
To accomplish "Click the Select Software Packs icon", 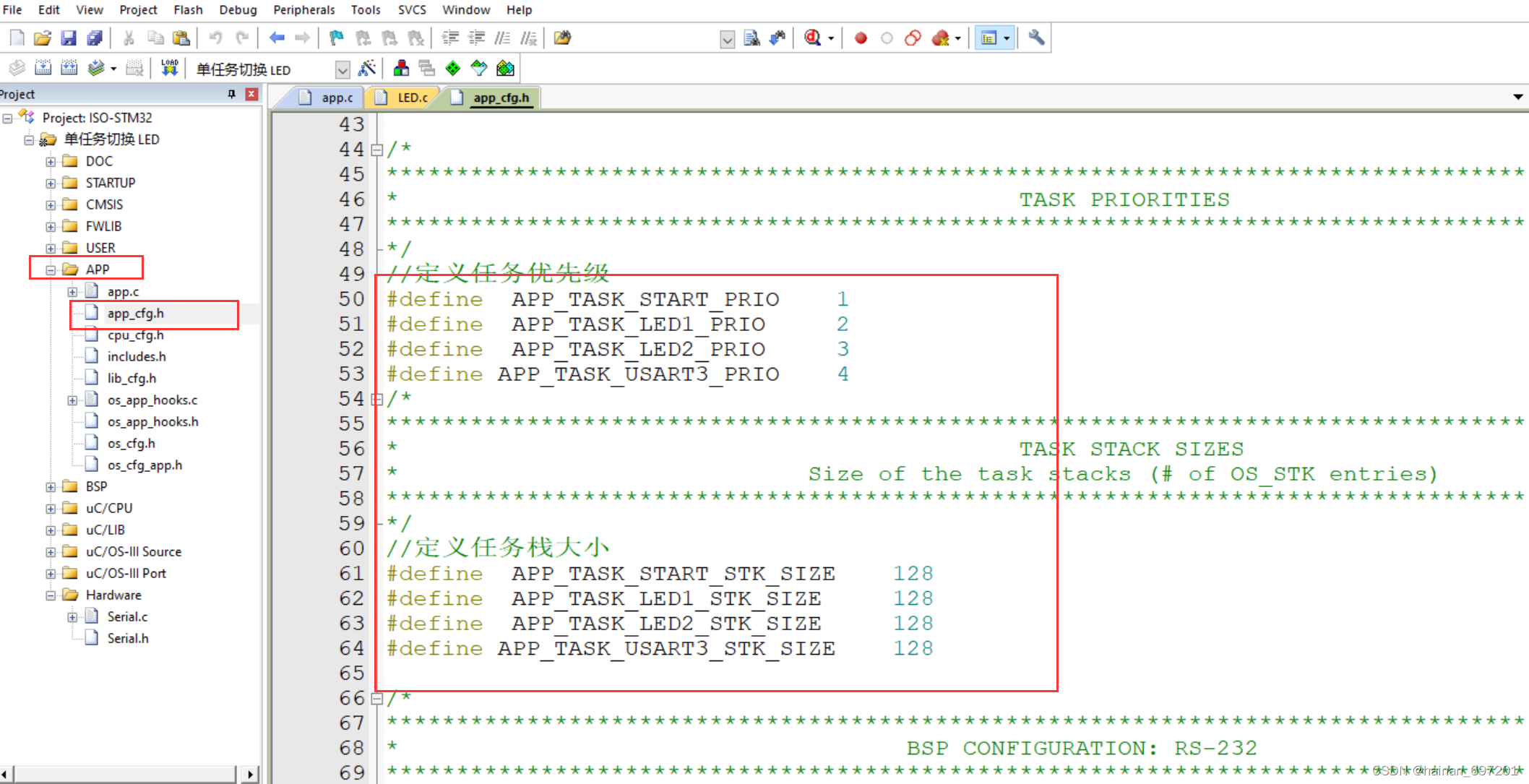I will (479, 69).
